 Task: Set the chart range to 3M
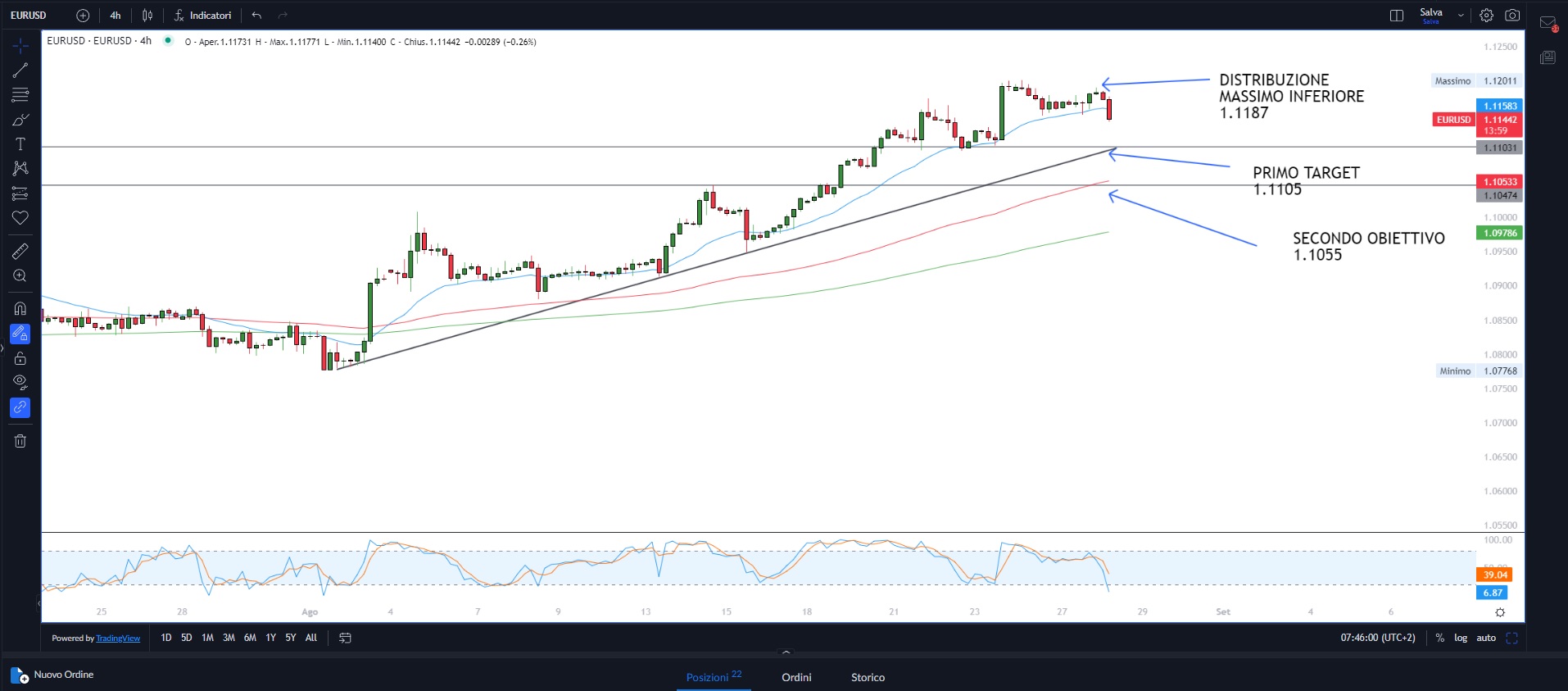(229, 638)
